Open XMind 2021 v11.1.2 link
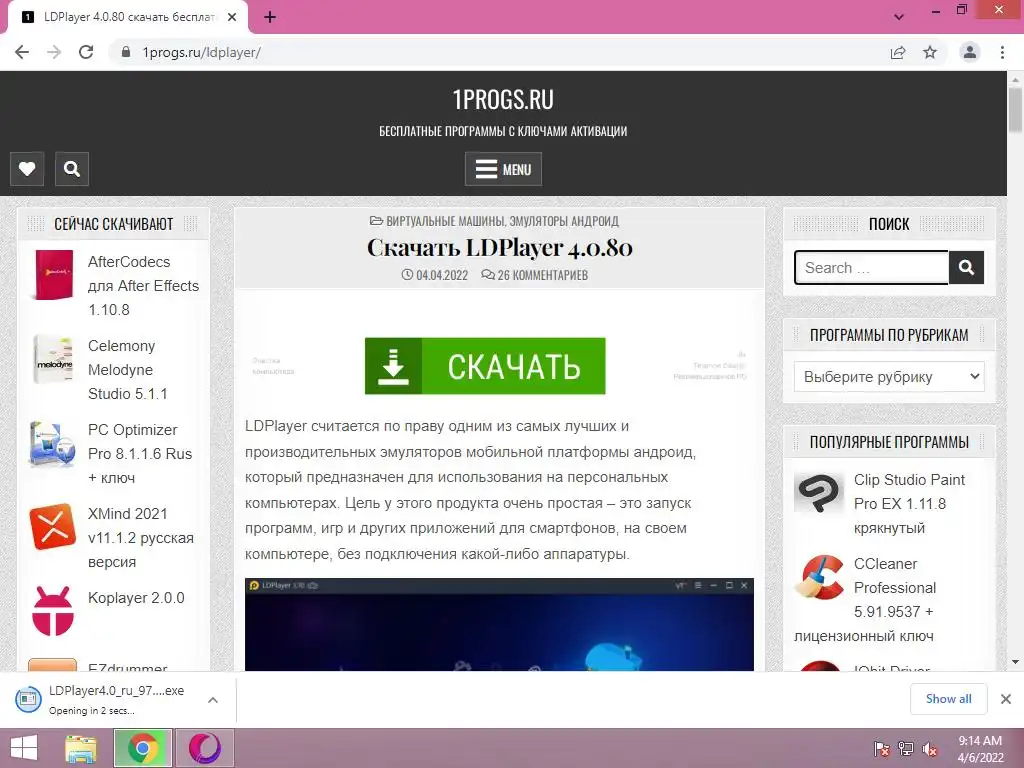 (140, 537)
